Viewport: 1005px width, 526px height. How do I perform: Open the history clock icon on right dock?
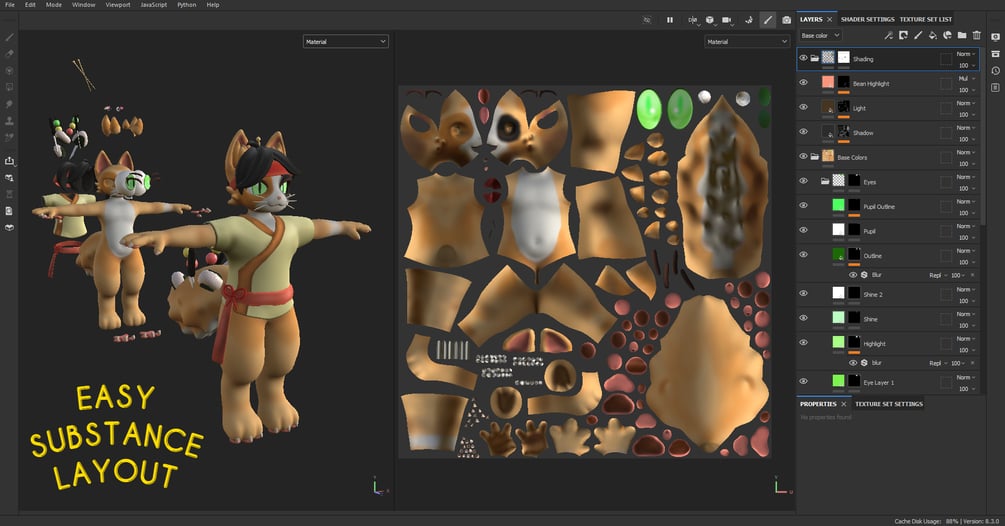tap(995, 70)
